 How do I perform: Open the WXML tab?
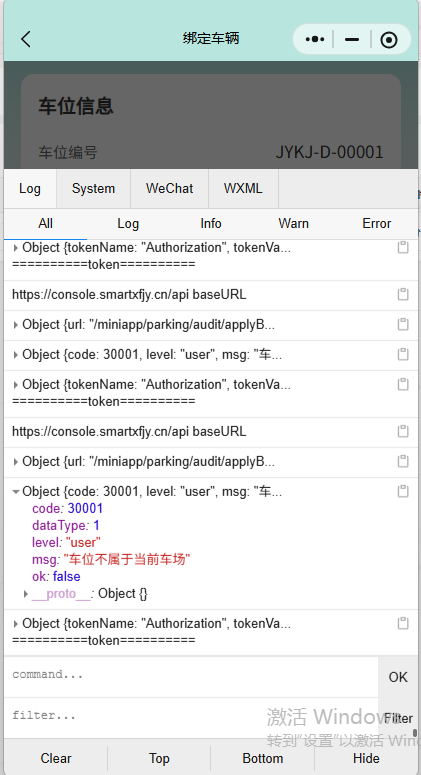pos(243,188)
